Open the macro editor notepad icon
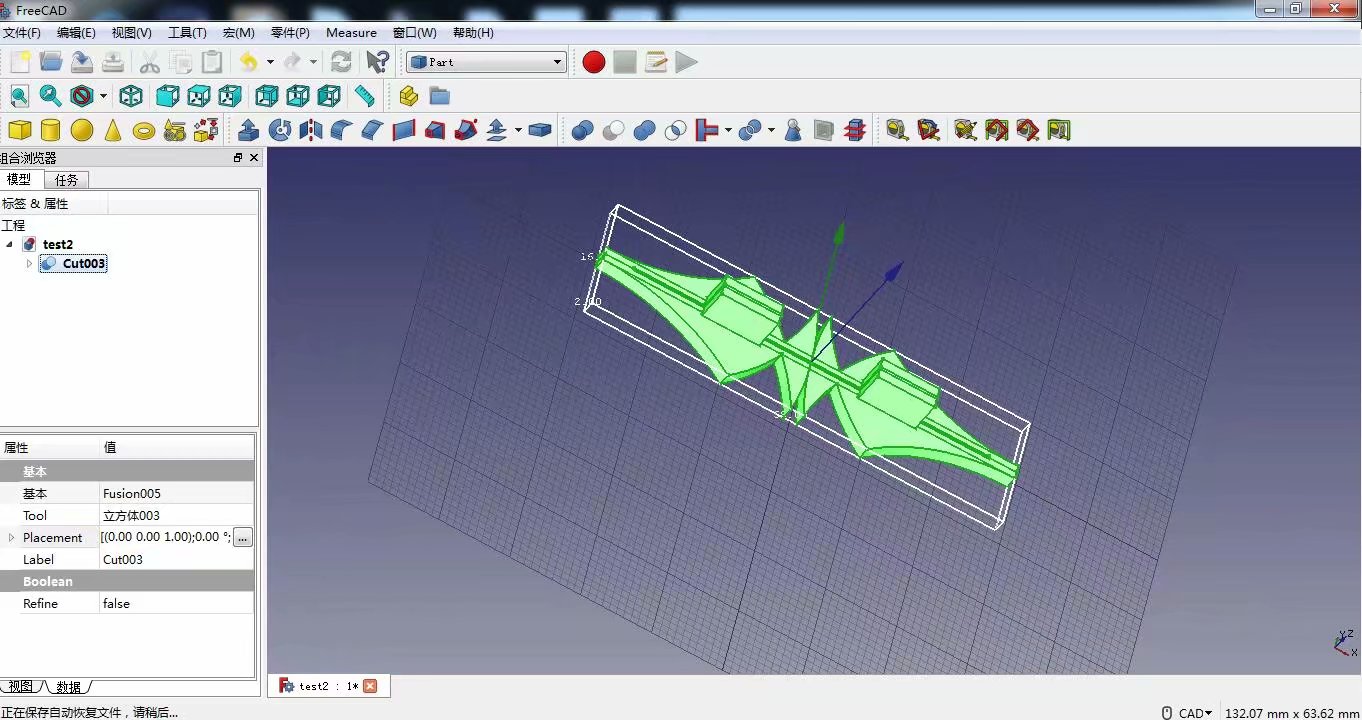 pyautogui.click(x=656, y=62)
